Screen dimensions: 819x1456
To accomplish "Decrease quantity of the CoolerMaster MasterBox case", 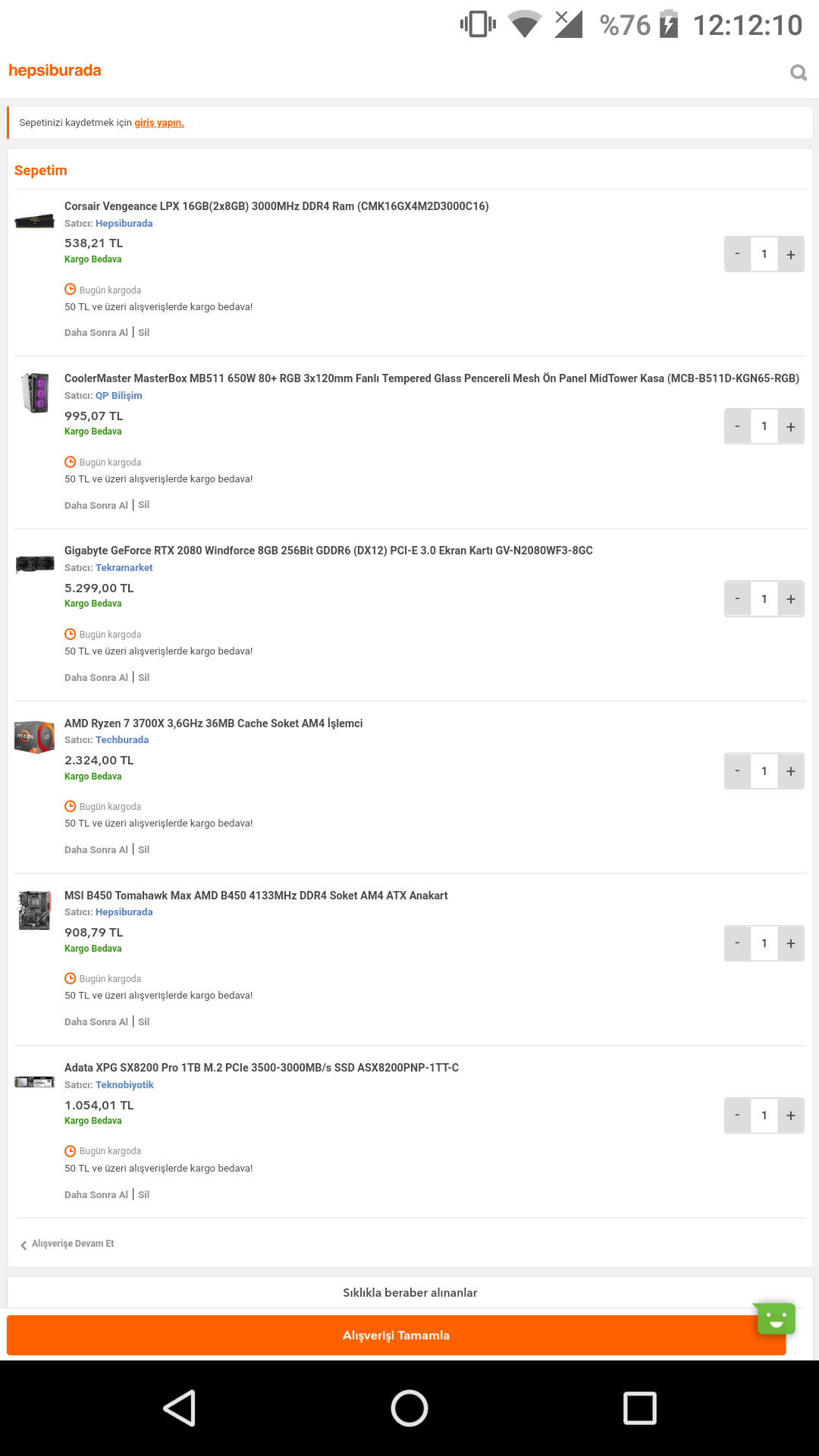I will point(737,425).
